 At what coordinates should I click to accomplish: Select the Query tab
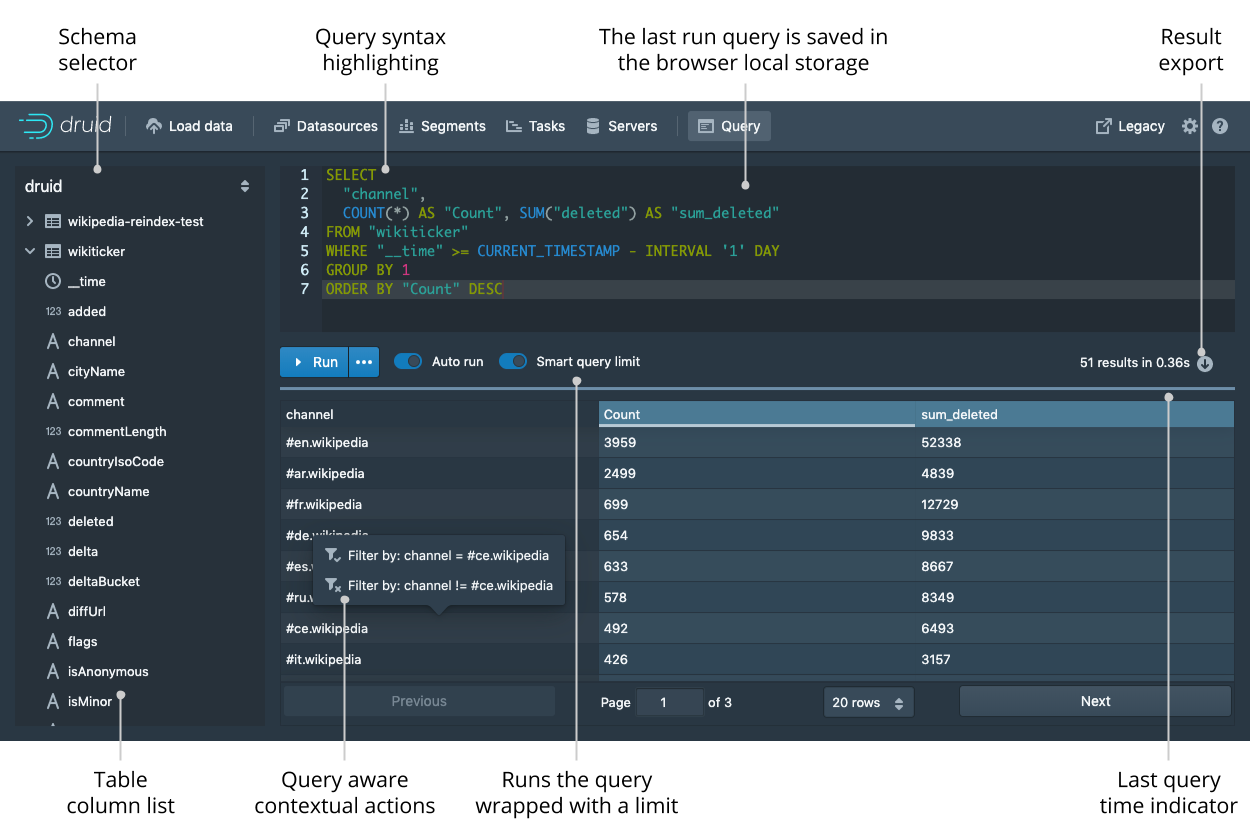click(x=729, y=126)
